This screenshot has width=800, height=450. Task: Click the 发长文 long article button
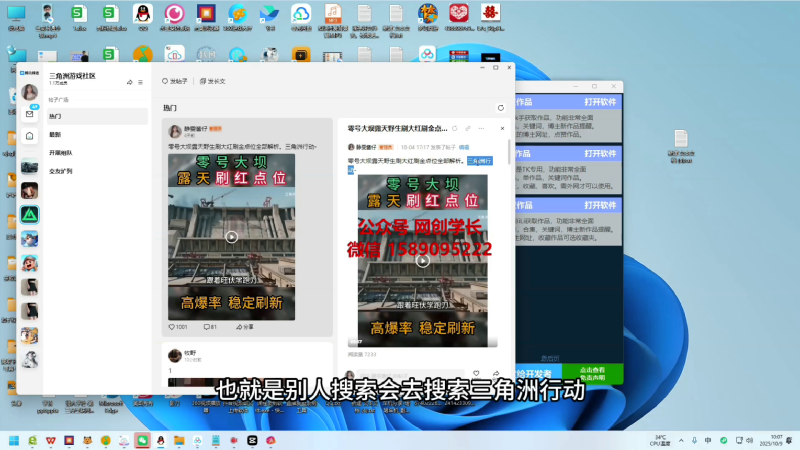point(213,81)
